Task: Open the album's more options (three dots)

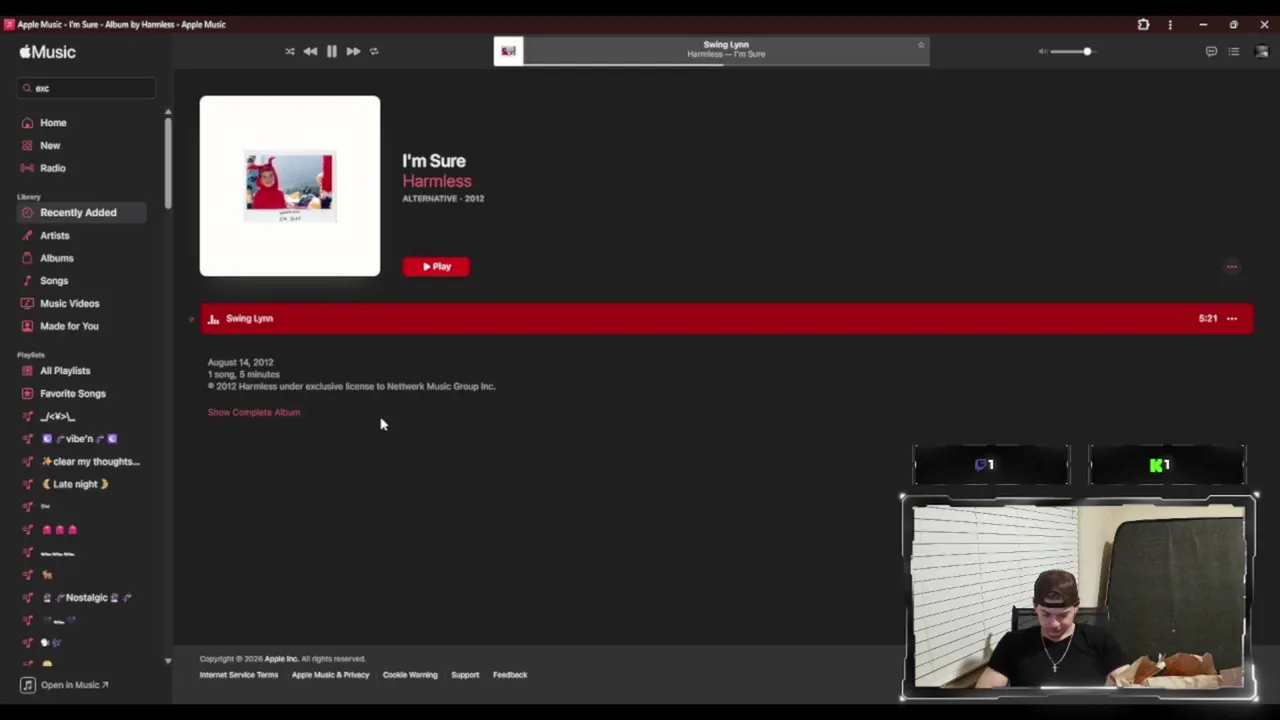Action: (1232, 267)
